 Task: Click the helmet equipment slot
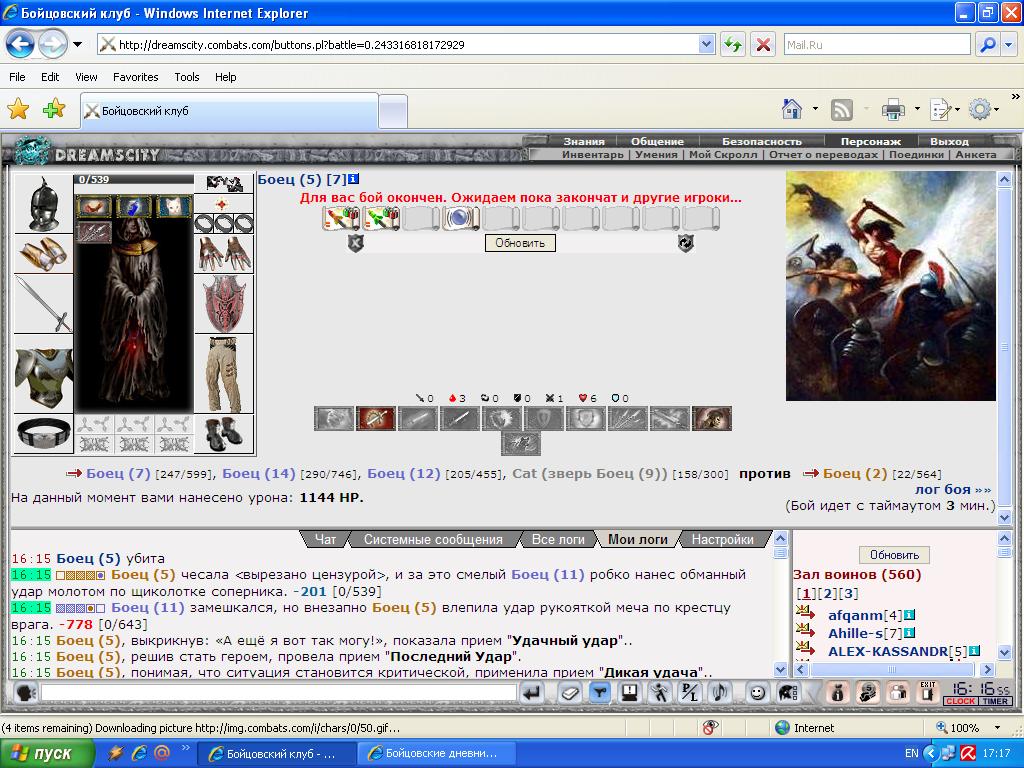point(44,203)
